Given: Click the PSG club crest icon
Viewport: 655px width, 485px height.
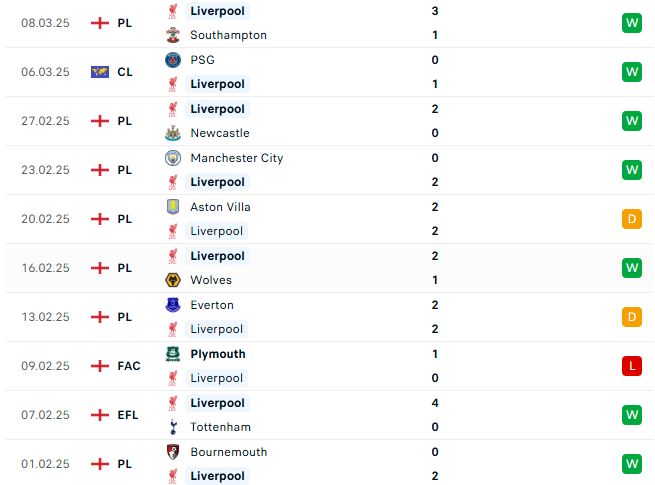Looking at the screenshot, I should pos(173,60).
